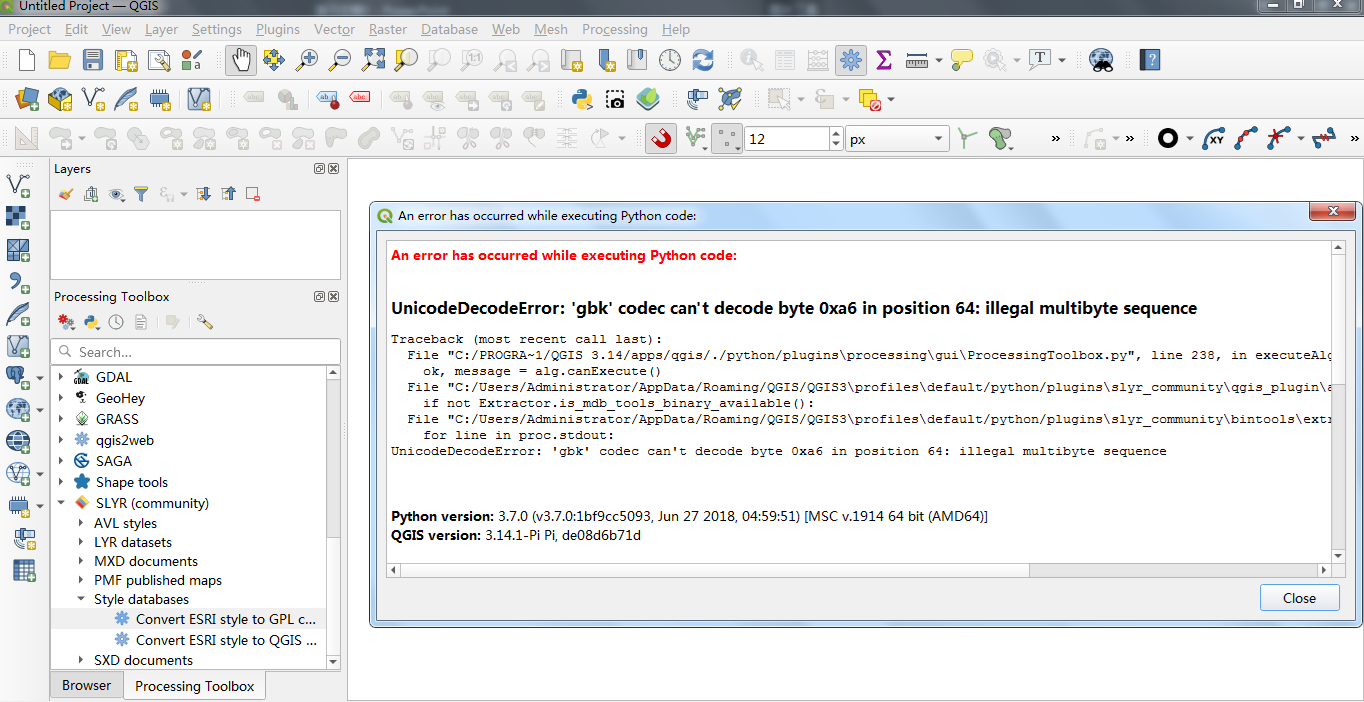Open statistical summary Sigma icon
Screen dimensions: 1364x702
(884, 60)
